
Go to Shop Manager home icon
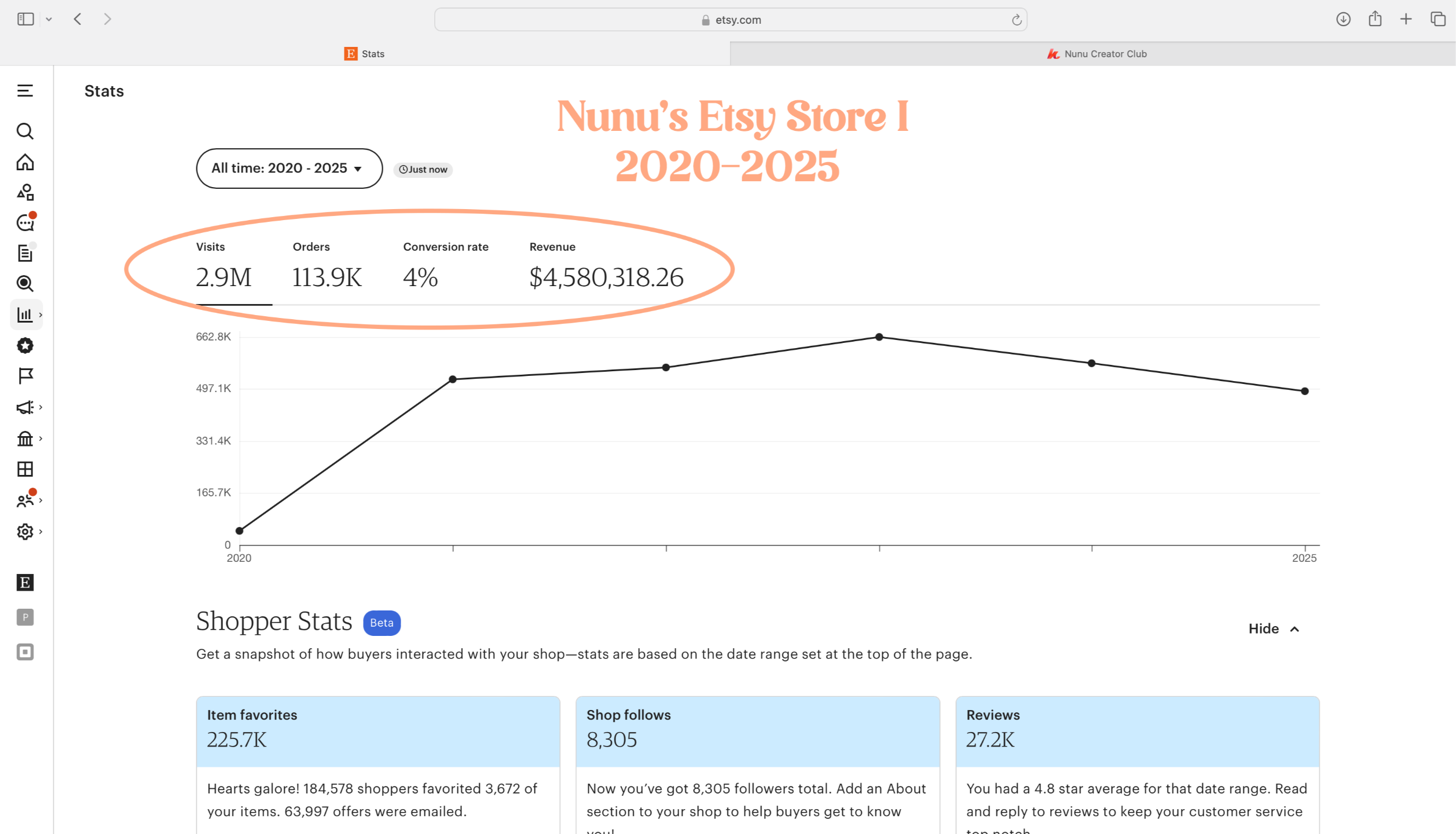pos(25,162)
